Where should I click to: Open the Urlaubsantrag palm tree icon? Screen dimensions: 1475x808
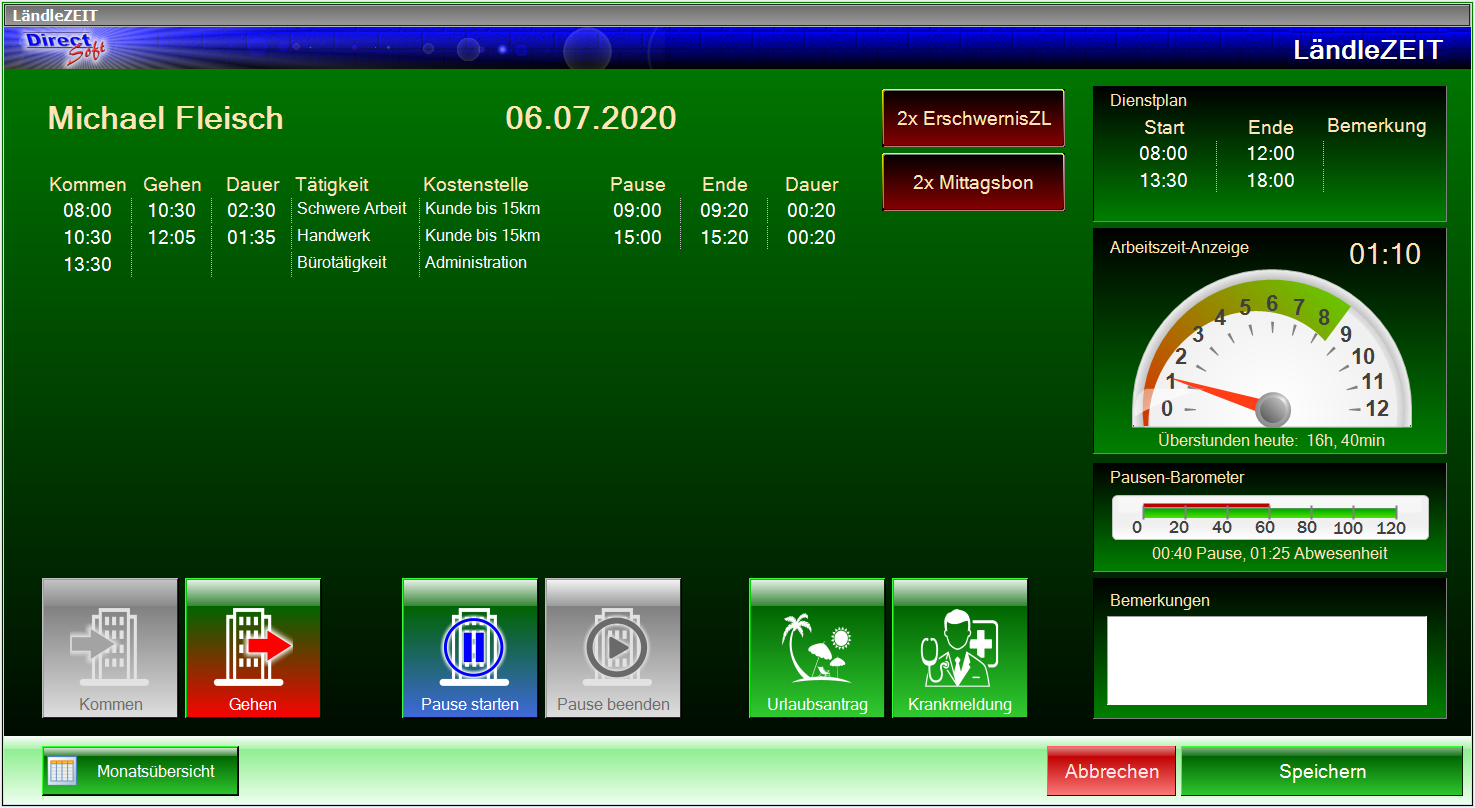pos(817,648)
